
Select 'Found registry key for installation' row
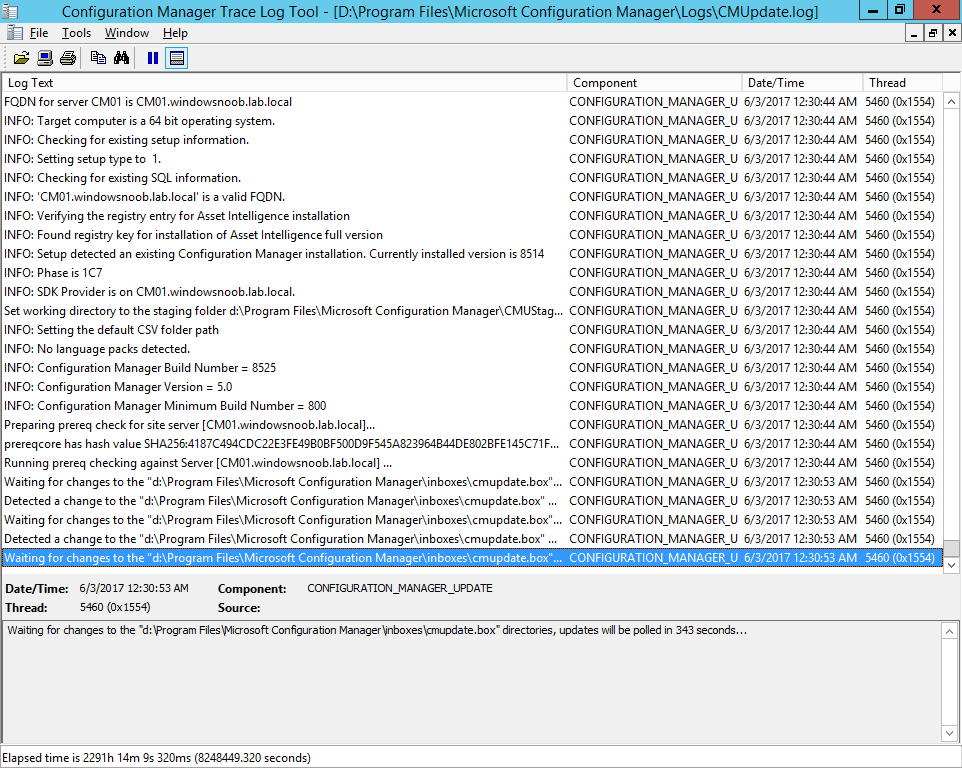[472, 235]
